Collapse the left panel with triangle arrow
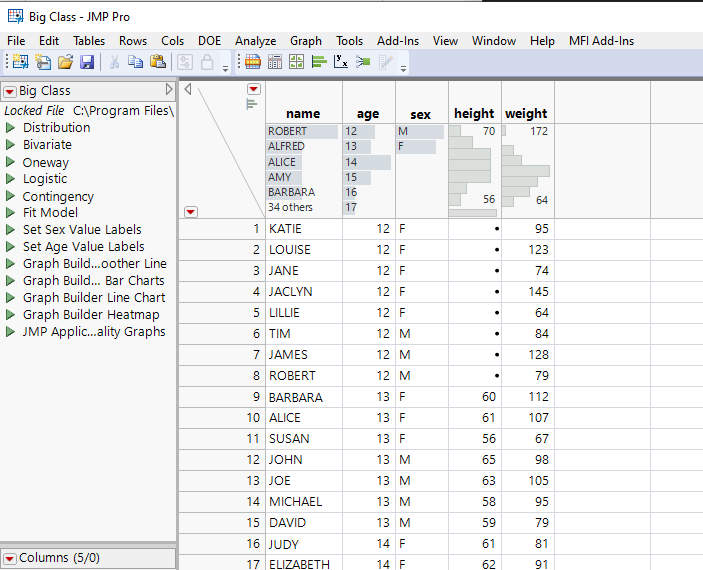Viewport: 703px width, 570px height. point(187,89)
